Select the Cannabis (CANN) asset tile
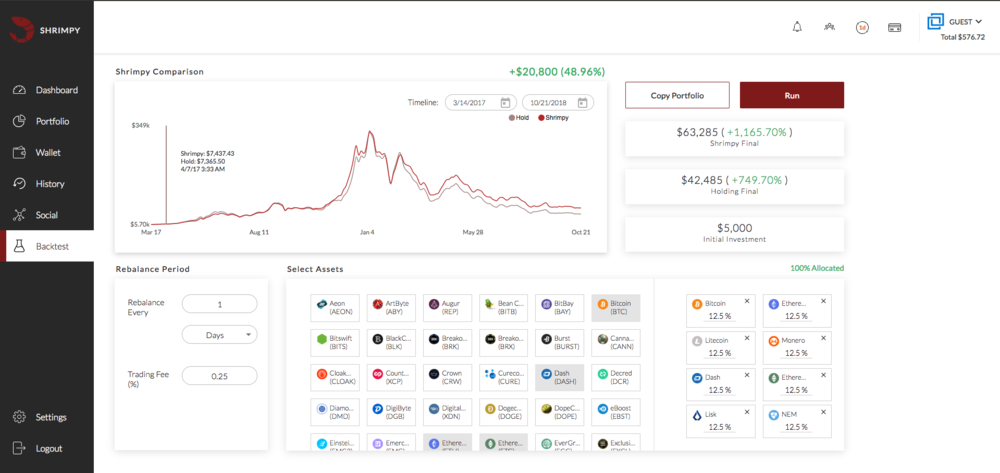This screenshot has width=1000, height=473. [615, 343]
